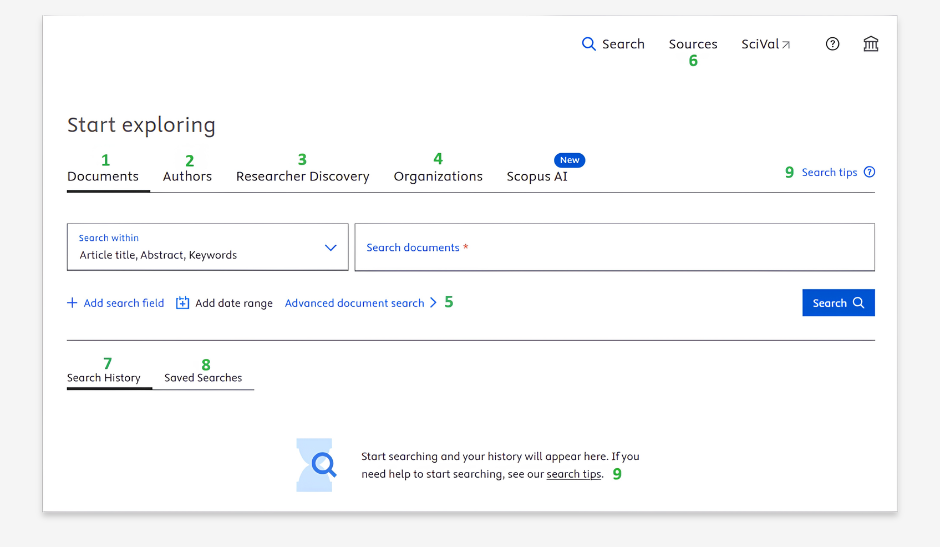Viewport: 940px width, 547px height.
Task: Open SciVal from top navigation
Action: 760,44
